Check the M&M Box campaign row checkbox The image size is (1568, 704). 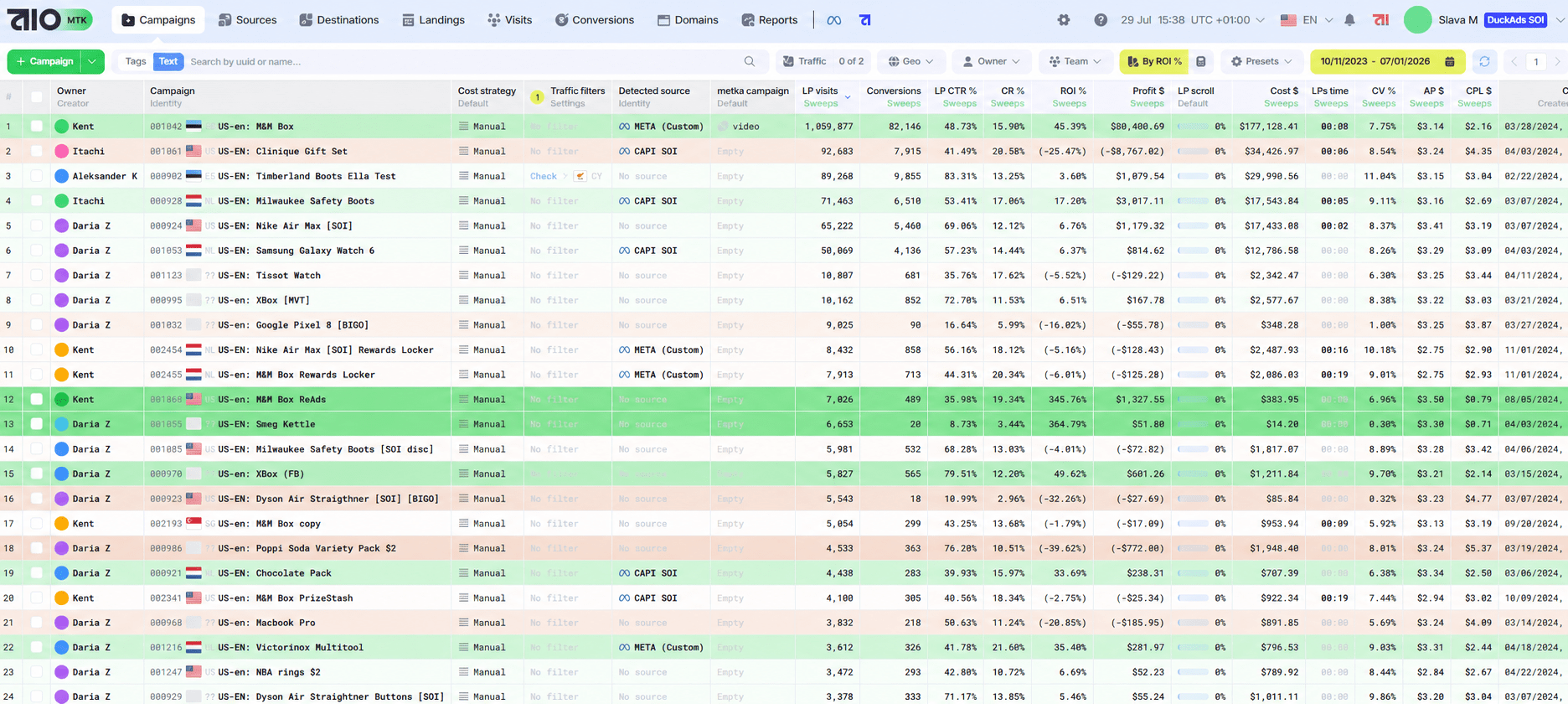pyautogui.click(x=36, y=127)
